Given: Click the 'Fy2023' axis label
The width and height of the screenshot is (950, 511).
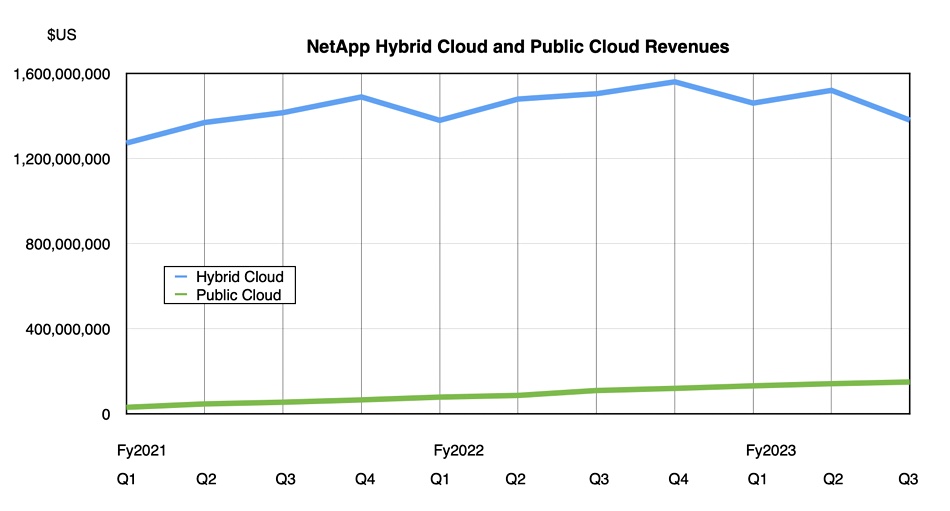Looking at the screenshot, I should [771, 450].
